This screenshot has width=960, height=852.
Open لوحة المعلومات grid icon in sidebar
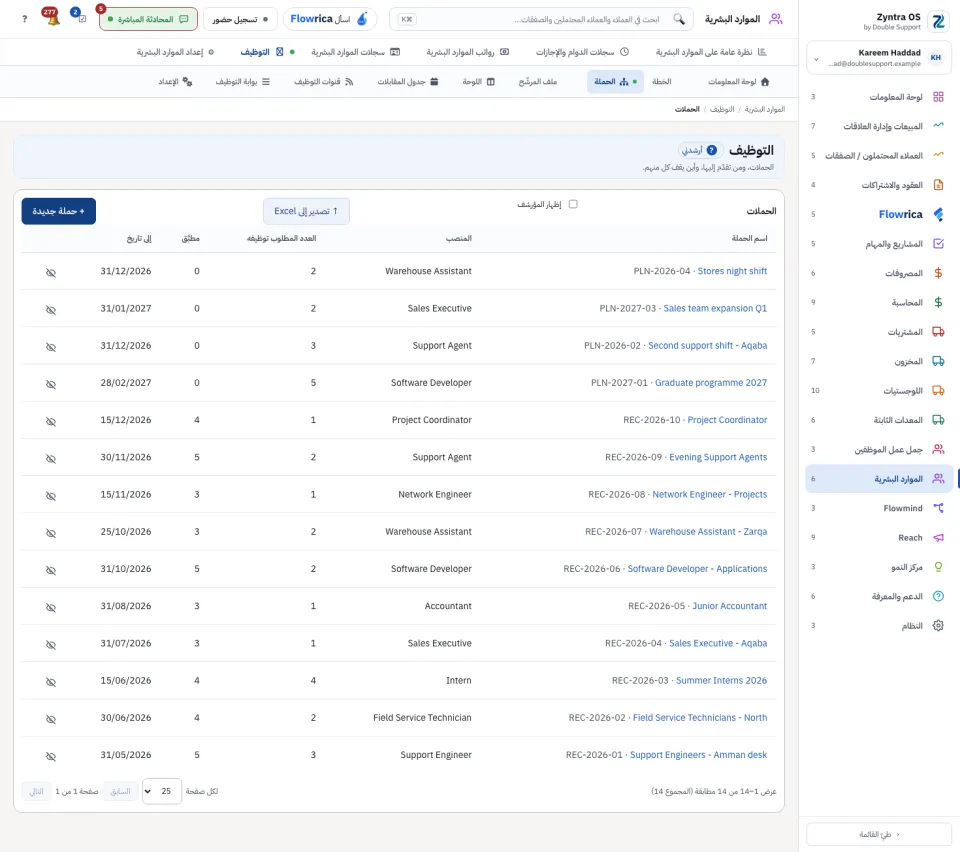(938, 97)
